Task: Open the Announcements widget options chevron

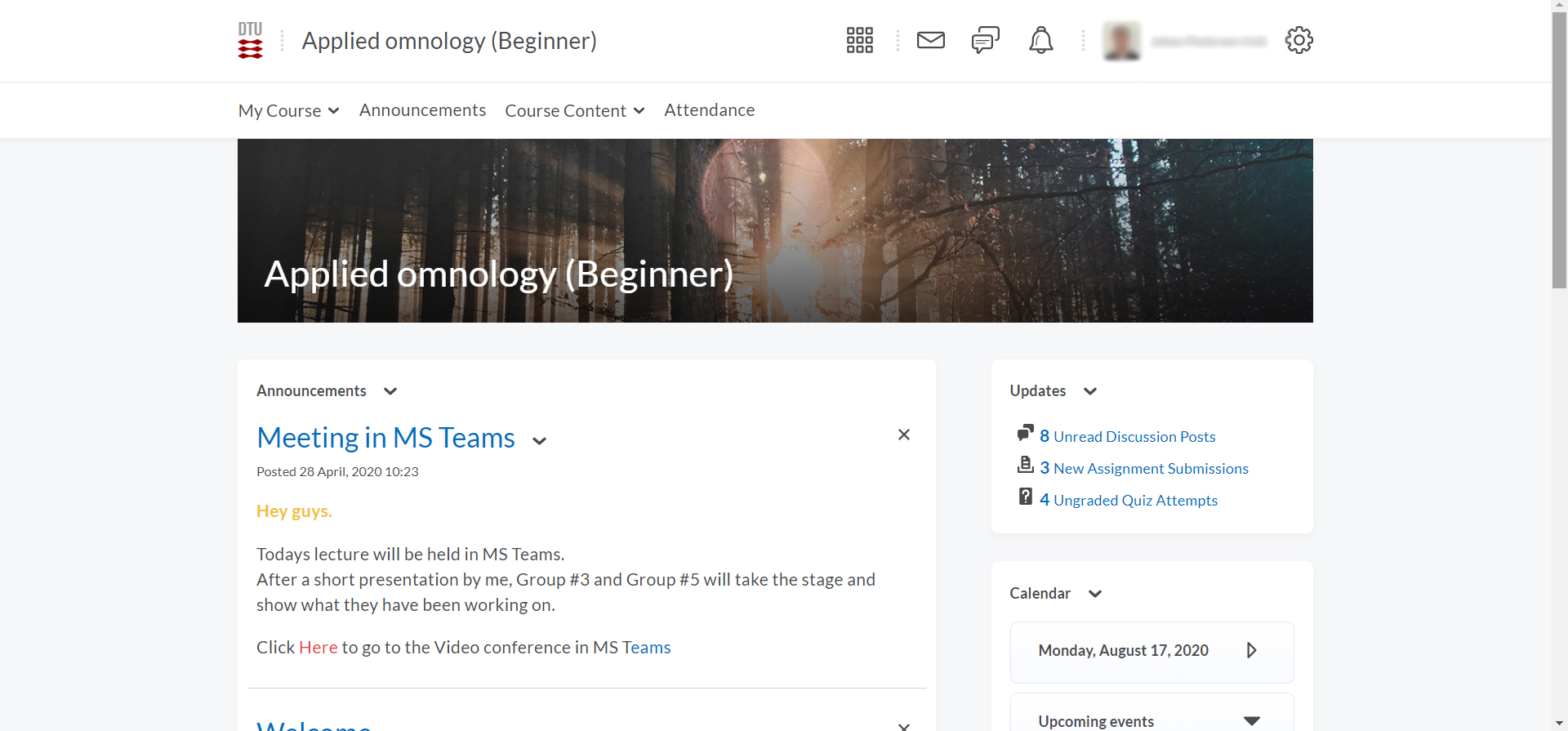Action: click(390, 391)
